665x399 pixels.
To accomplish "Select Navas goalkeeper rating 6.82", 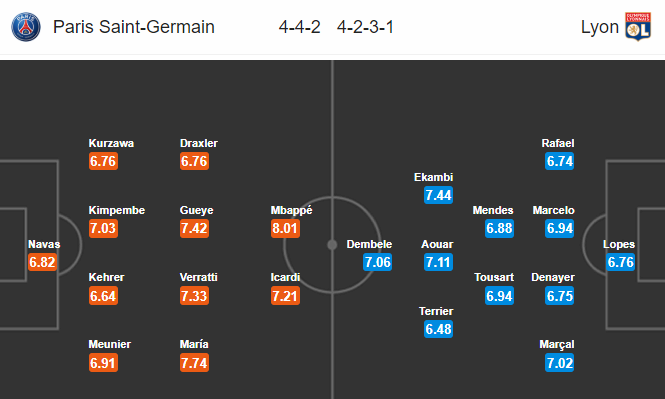I will coord(42,262).
